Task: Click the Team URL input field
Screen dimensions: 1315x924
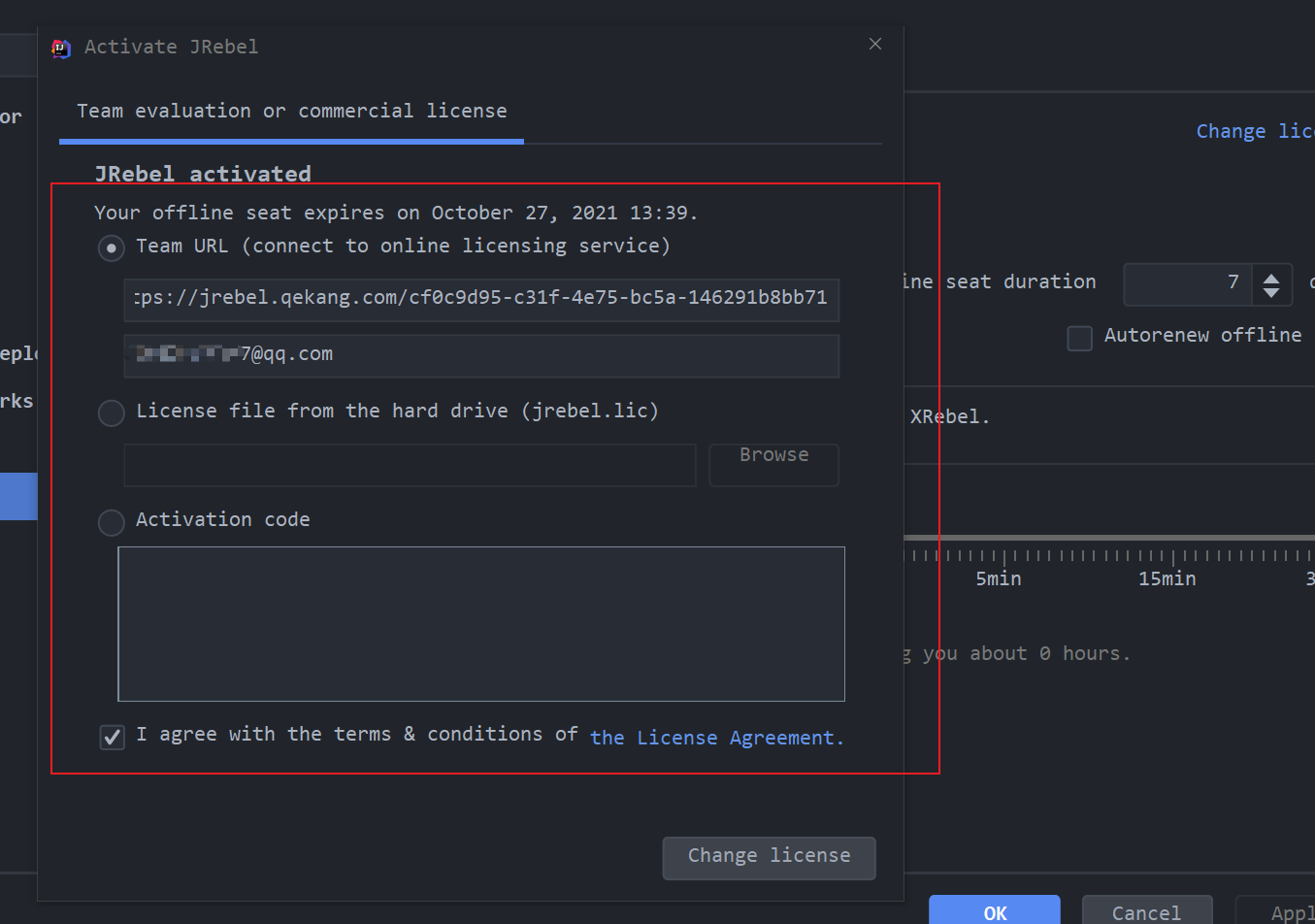Action: [481, 300]
